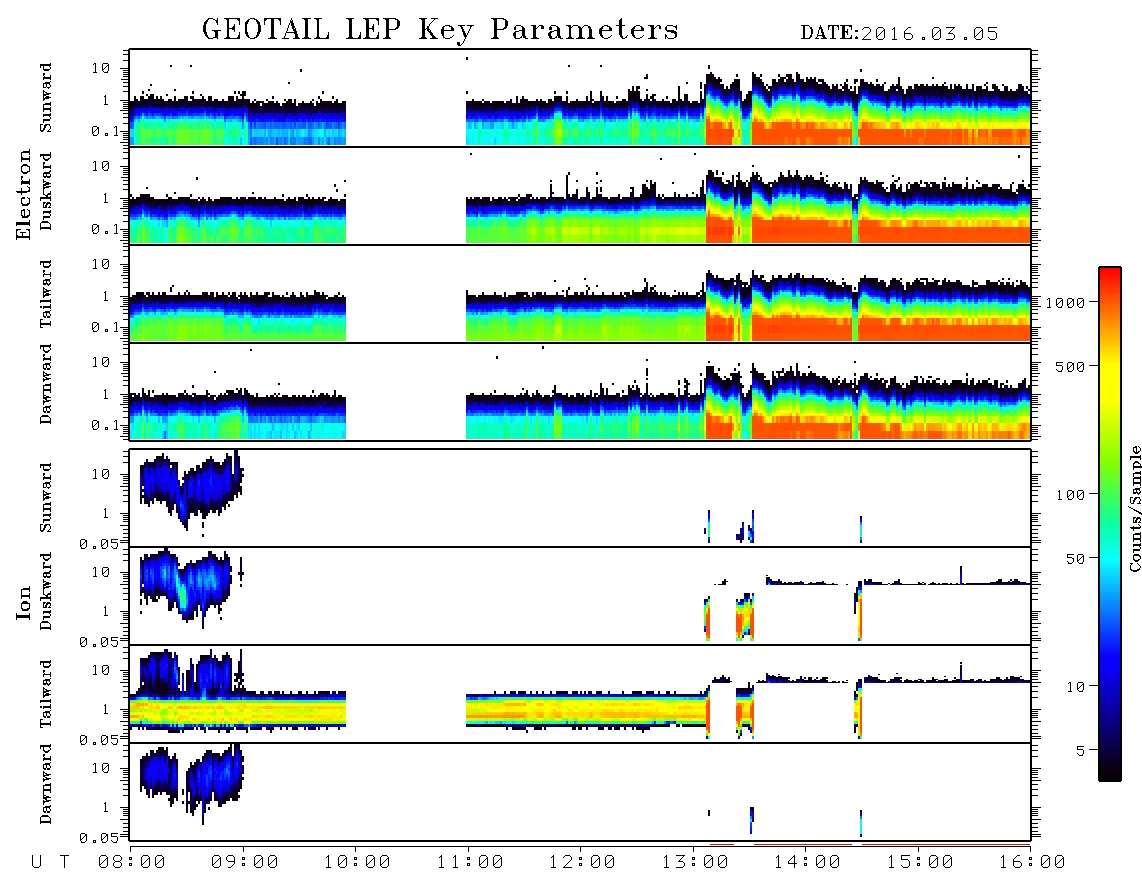Select the Electron "Tailward" panel label
The width and height of the screenshot is (1142, 880).
(46, 294)
